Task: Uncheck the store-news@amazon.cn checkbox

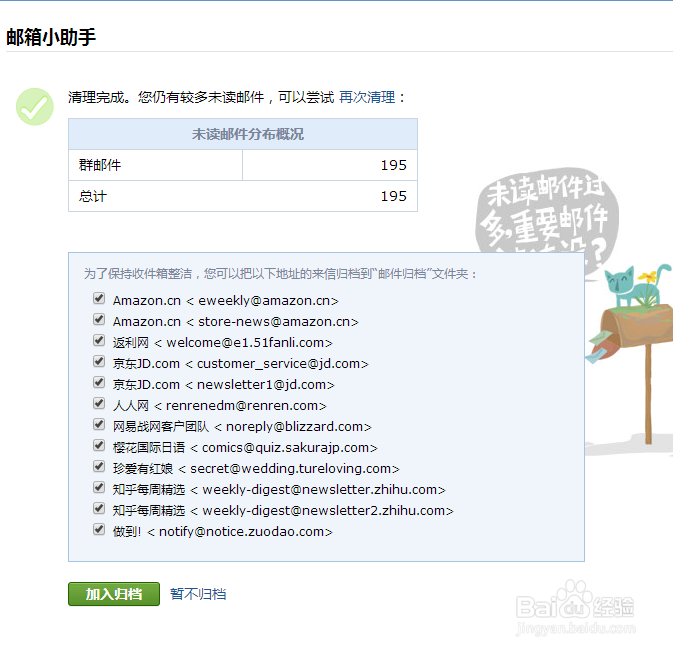Action: pos(99,319)
